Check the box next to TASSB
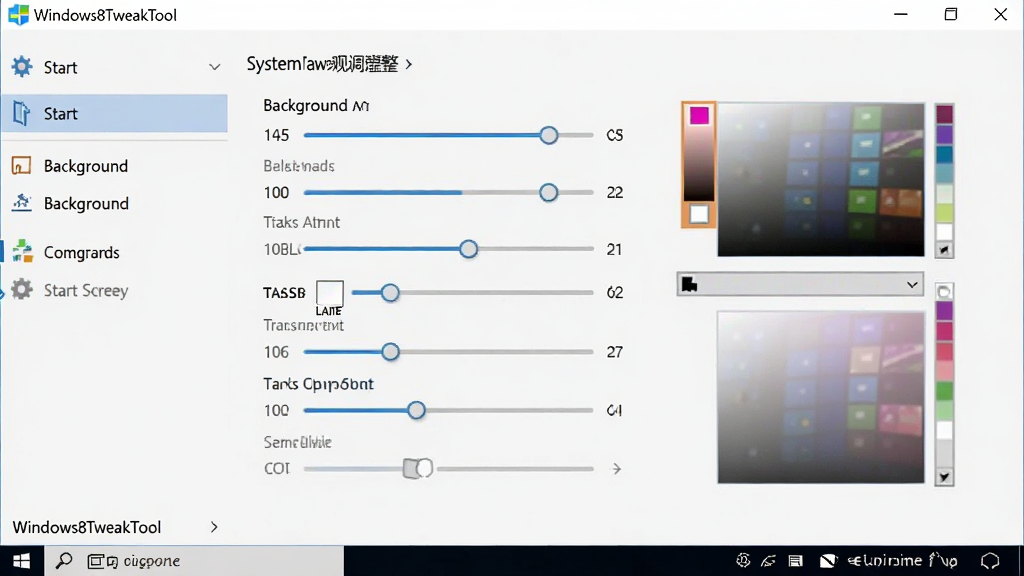Screen dimensions: 1024x576 click(330, 293)
